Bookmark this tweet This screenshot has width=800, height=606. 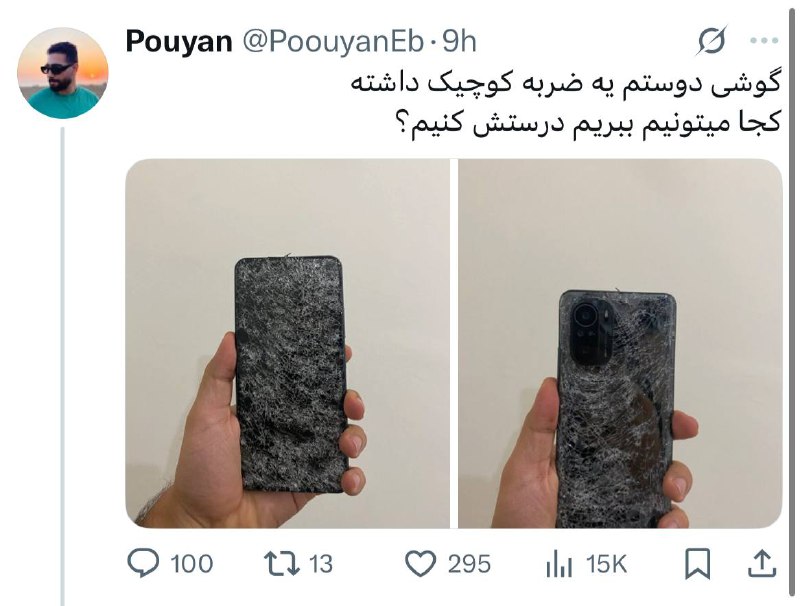click(x=697, y=564)
